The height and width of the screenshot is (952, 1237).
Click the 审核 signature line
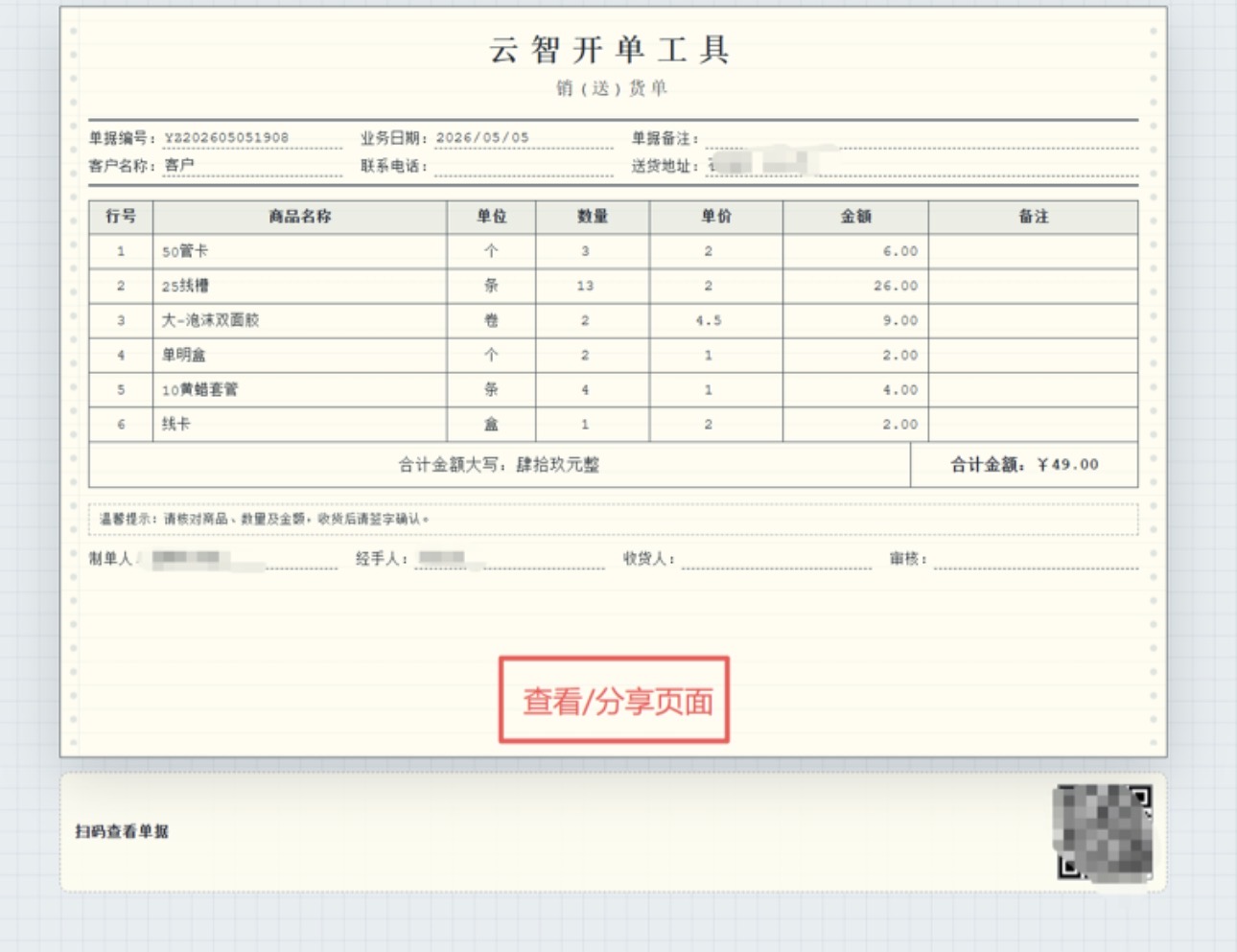pos(1036,559)
